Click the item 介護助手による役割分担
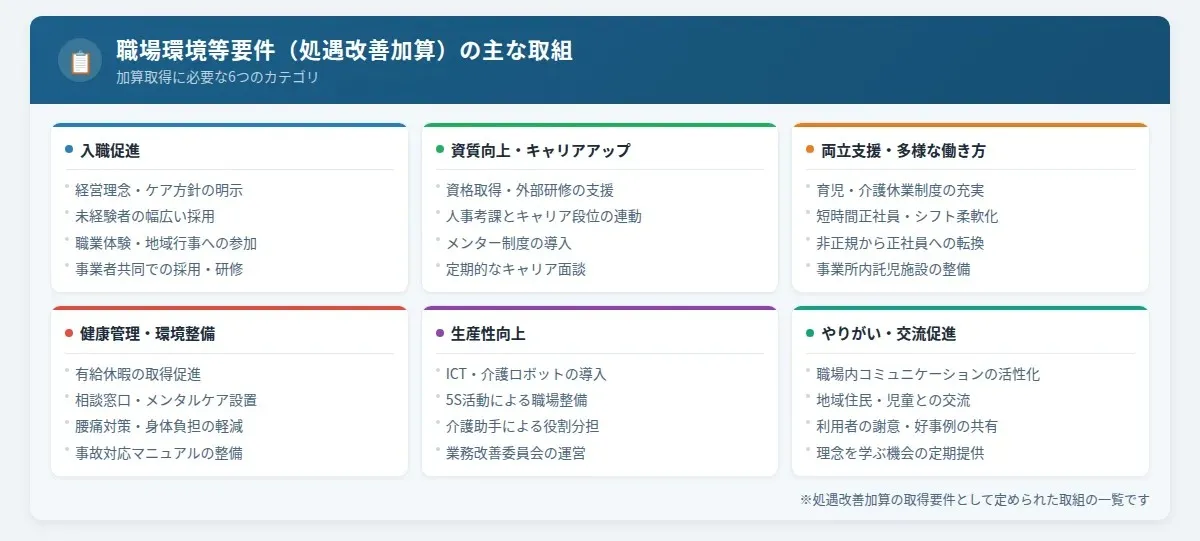The image size is (1200, 541). click(523, 426)
